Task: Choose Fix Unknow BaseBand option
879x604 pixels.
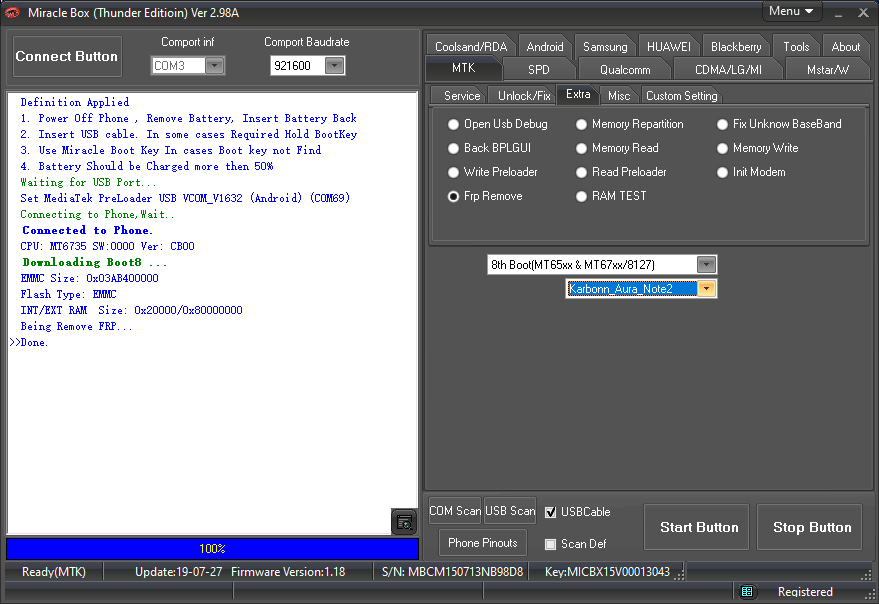Action: (779, 124)
